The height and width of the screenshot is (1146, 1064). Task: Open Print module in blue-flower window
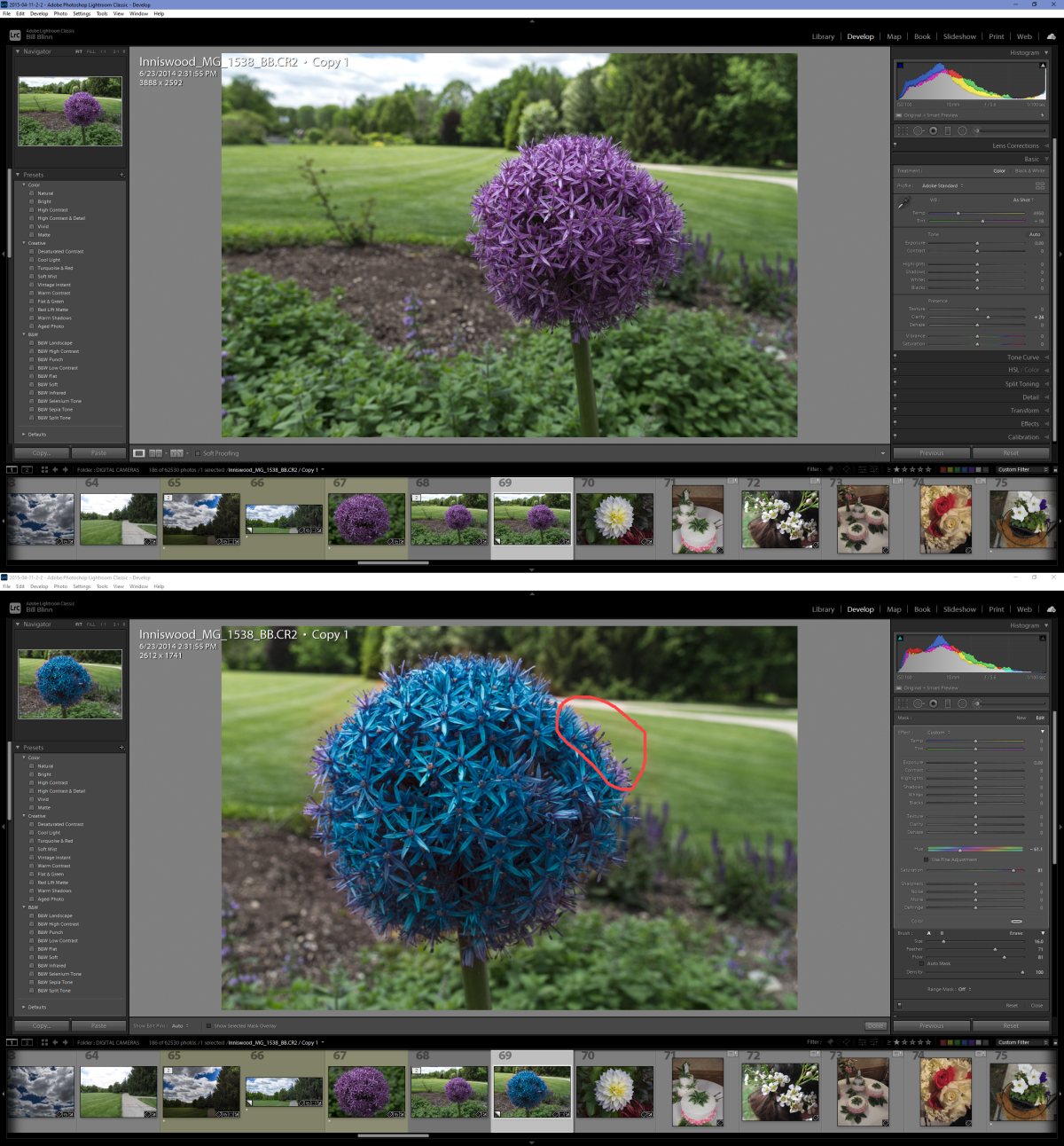click(997, 609)
